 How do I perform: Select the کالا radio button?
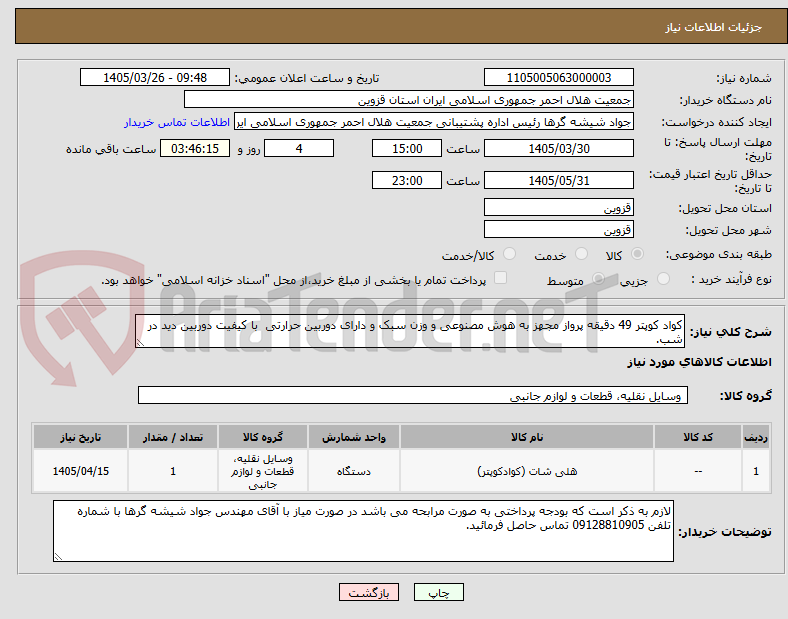[637, 254]
